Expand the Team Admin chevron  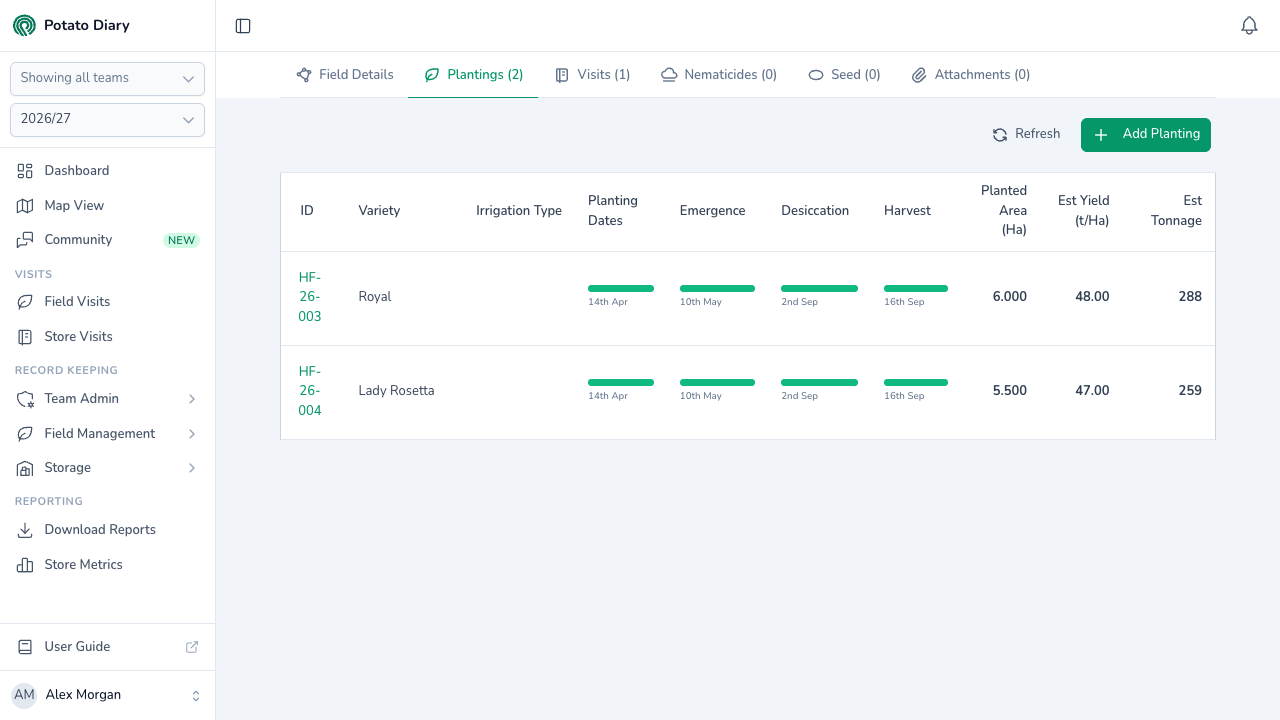[192, 399]
